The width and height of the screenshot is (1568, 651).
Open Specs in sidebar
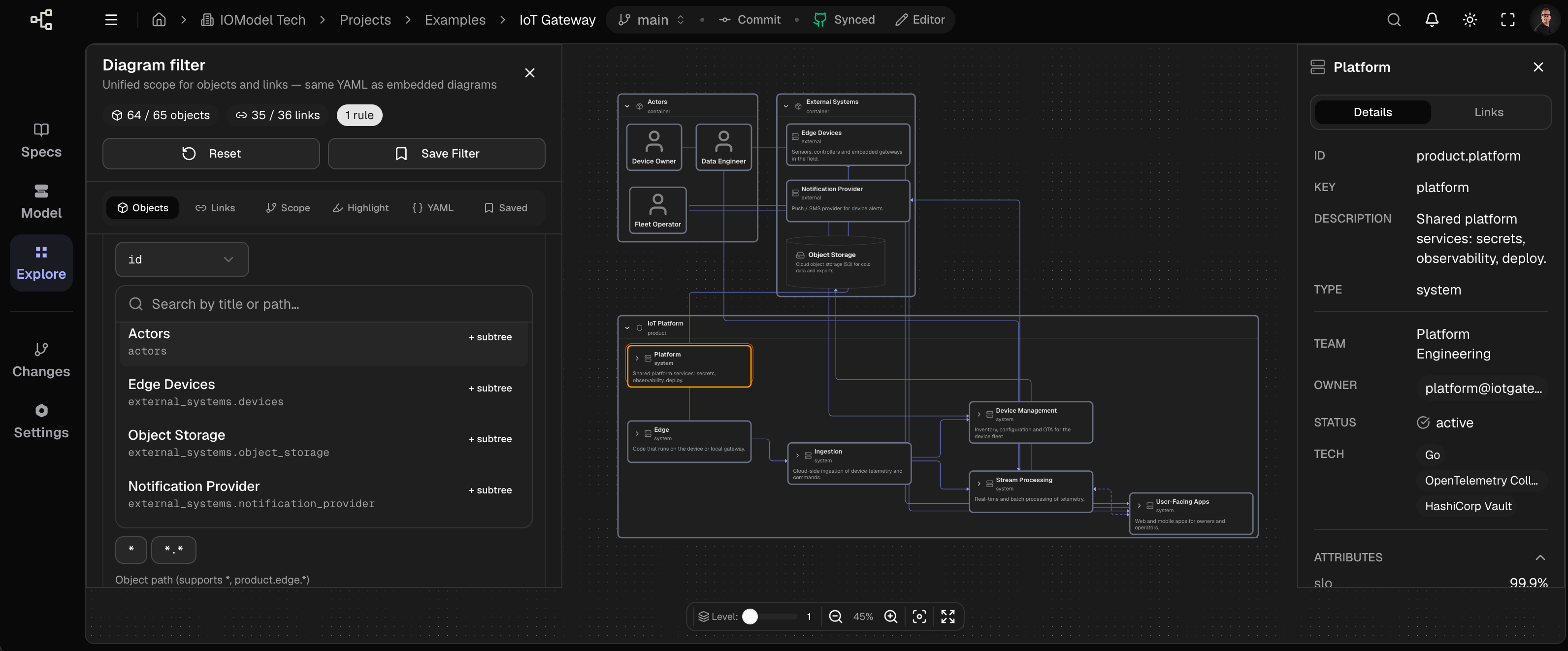[x=41, y=140]
